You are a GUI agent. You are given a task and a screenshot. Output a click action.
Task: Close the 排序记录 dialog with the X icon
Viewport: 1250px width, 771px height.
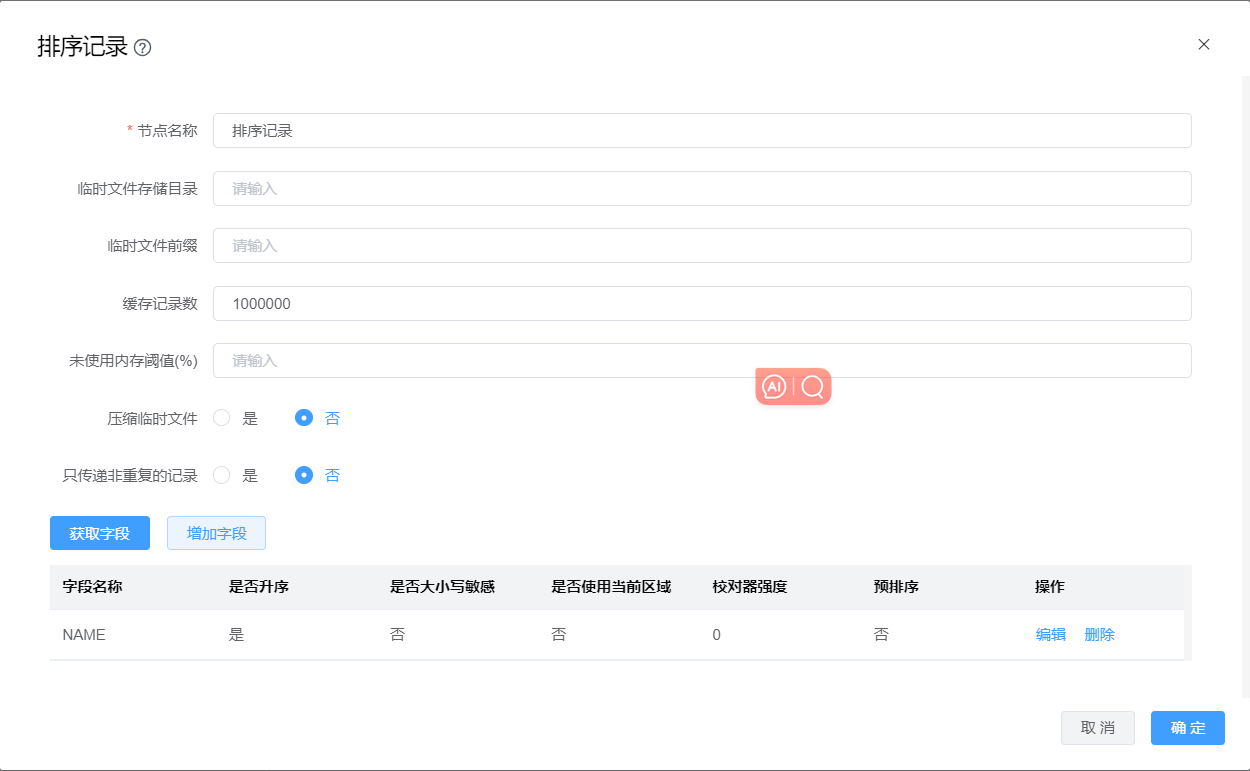(1203, 44)
